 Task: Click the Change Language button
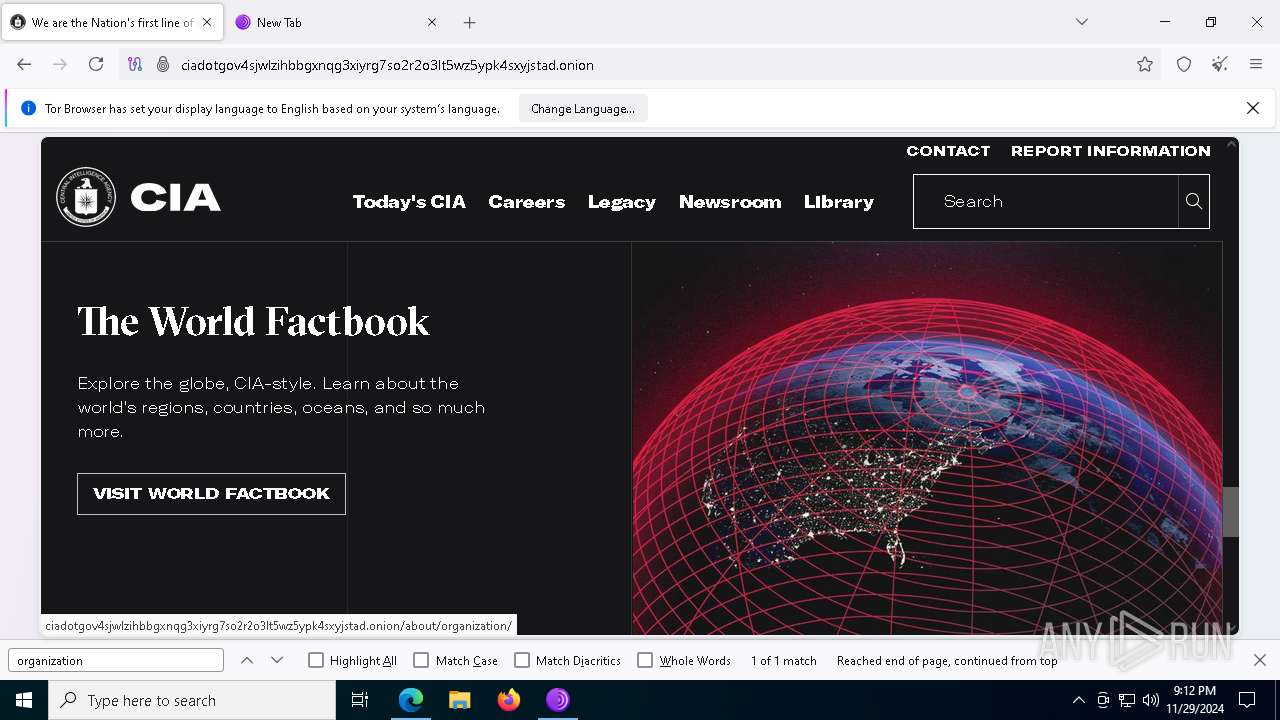[583, 108]
